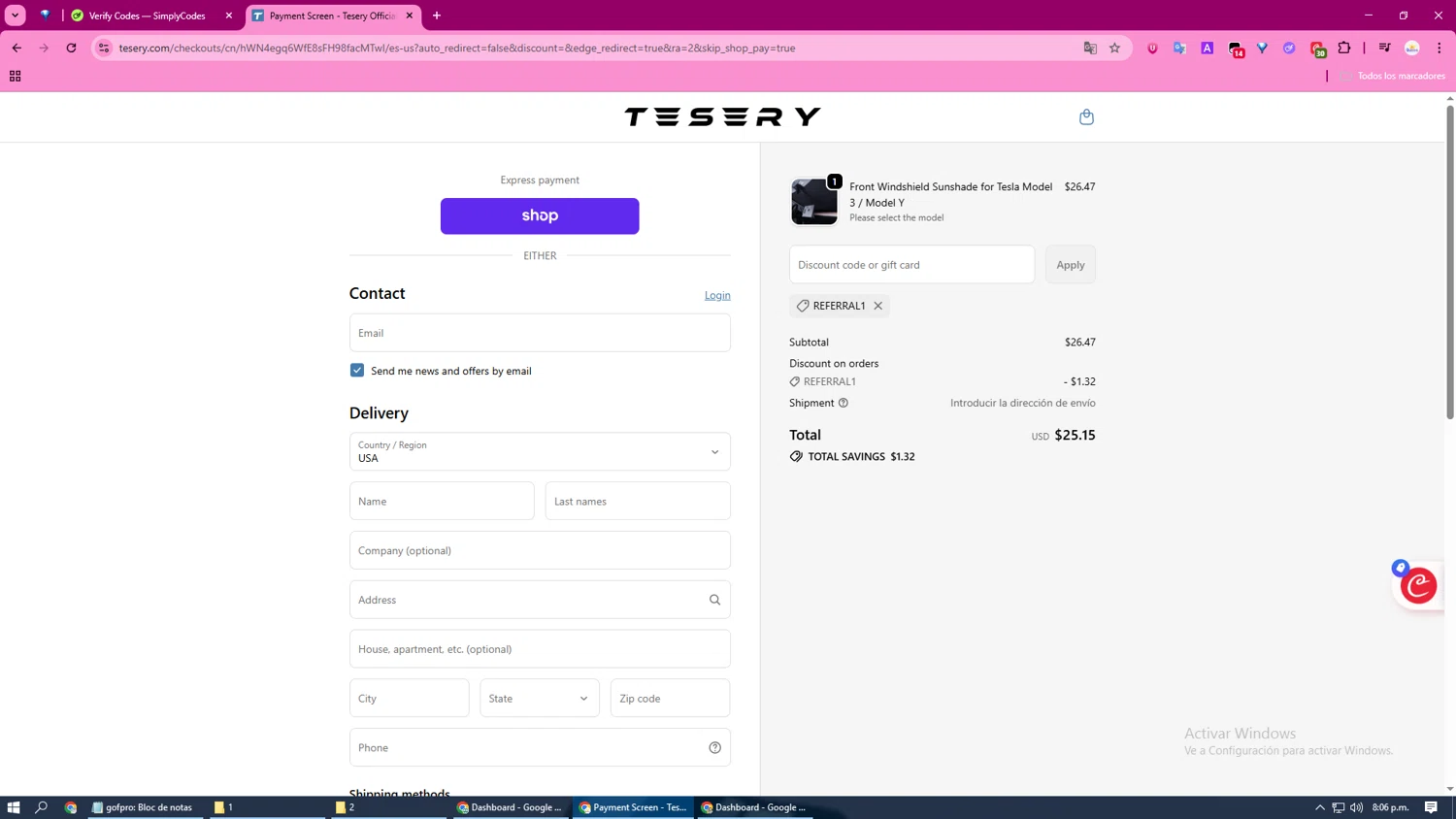
Task: Switch to the Payment Screen Tesery tab
Action: 333,16
